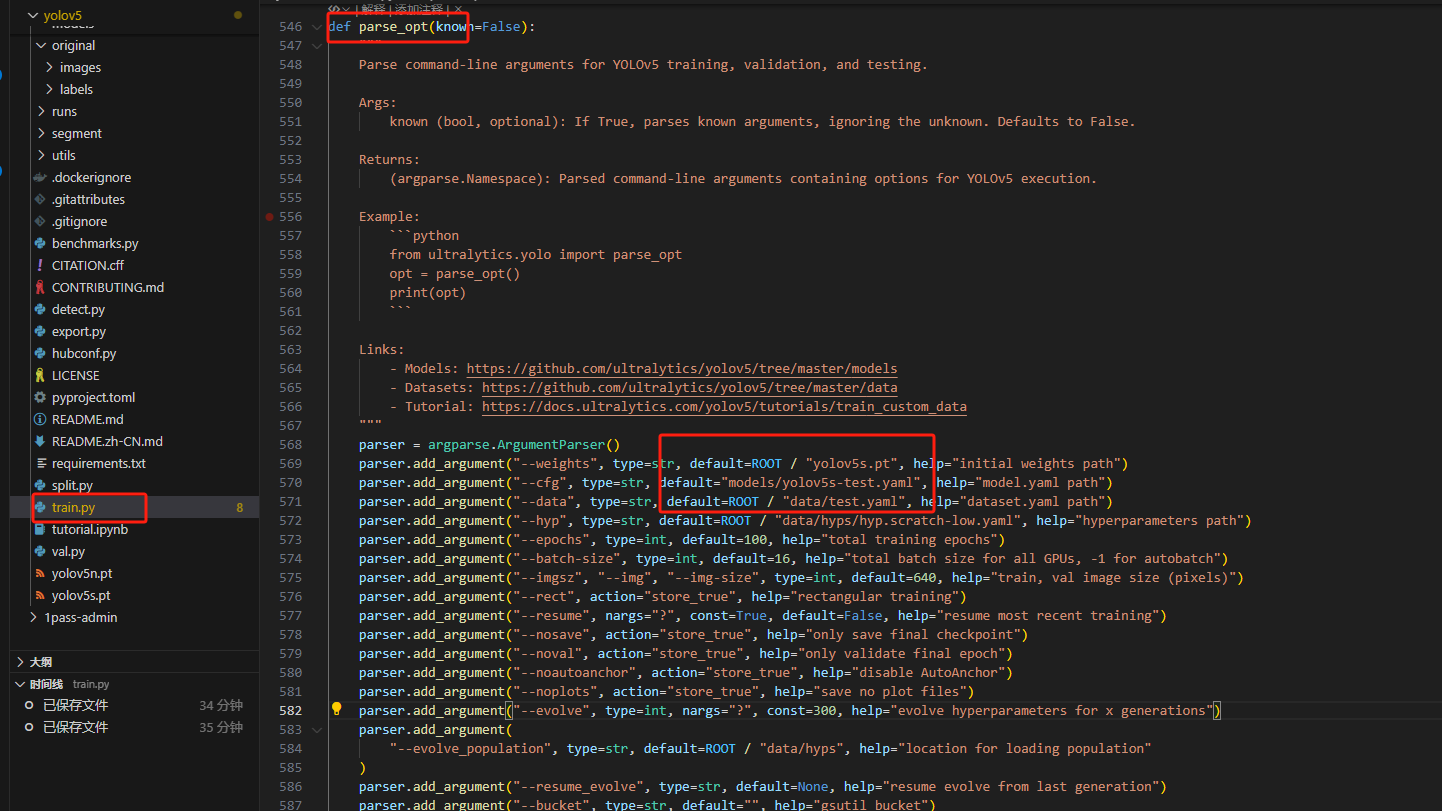Click the lightbulb code action icon on line 582

click(x=337, y=709)
